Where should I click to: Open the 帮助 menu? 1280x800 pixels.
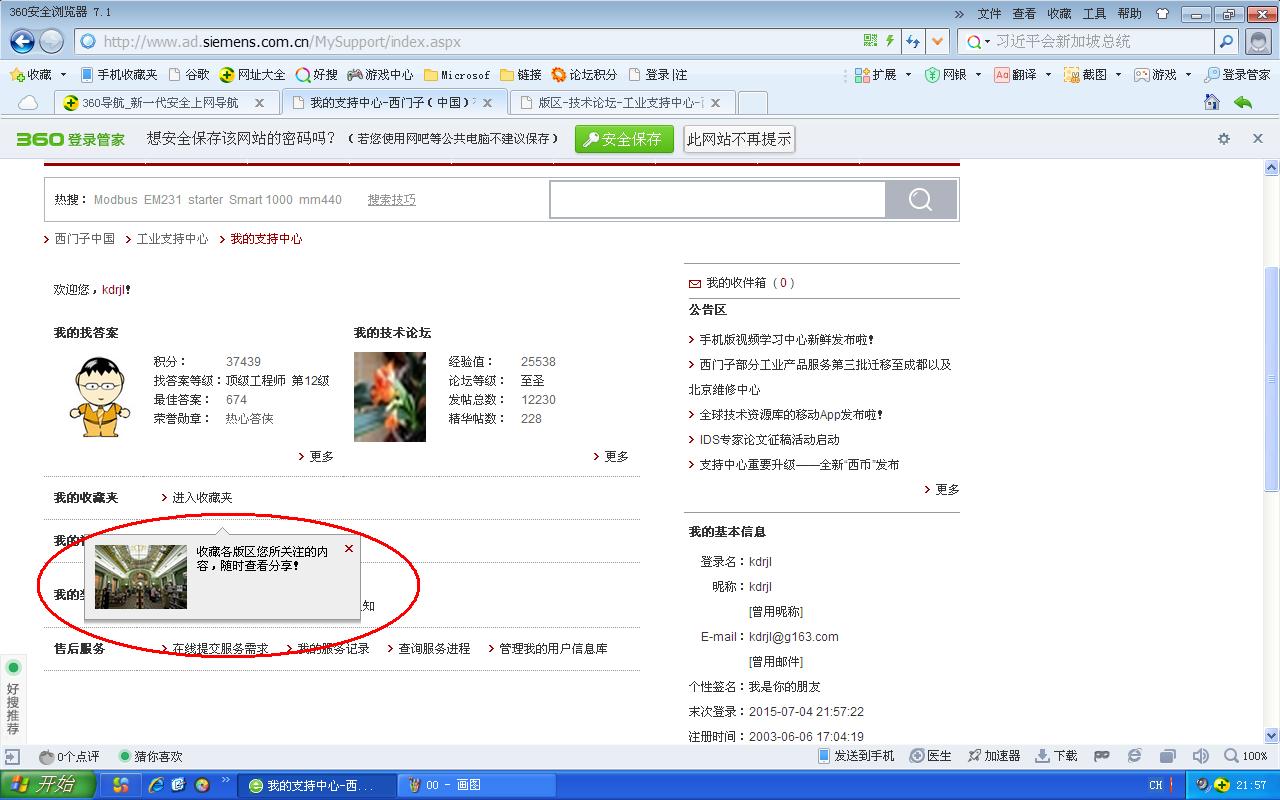tap(1129, 14)
